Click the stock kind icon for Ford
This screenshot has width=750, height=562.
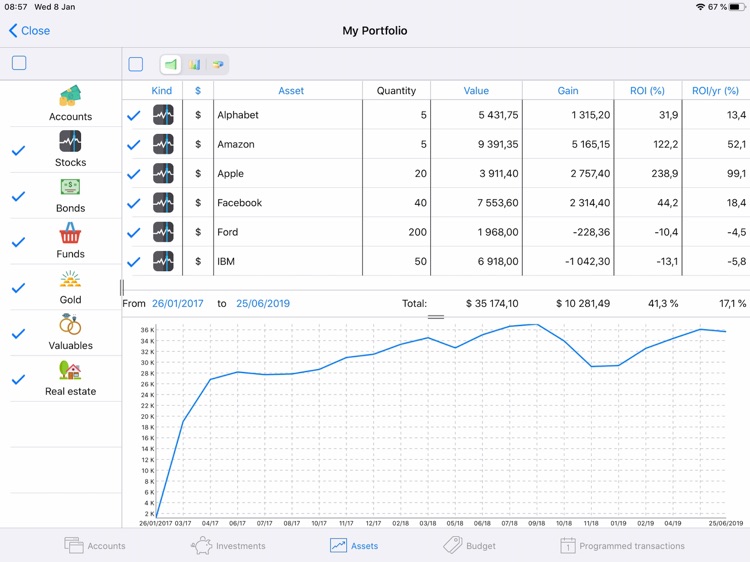pyautogui.click(x=163, y=232)
